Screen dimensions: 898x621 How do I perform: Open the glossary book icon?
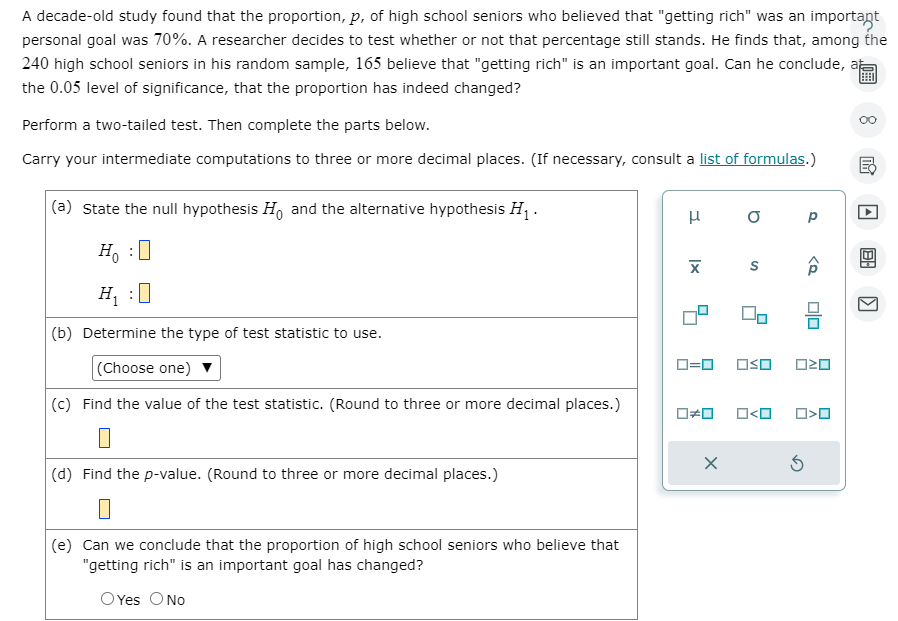pyautogui.click(x=867, y=259)
